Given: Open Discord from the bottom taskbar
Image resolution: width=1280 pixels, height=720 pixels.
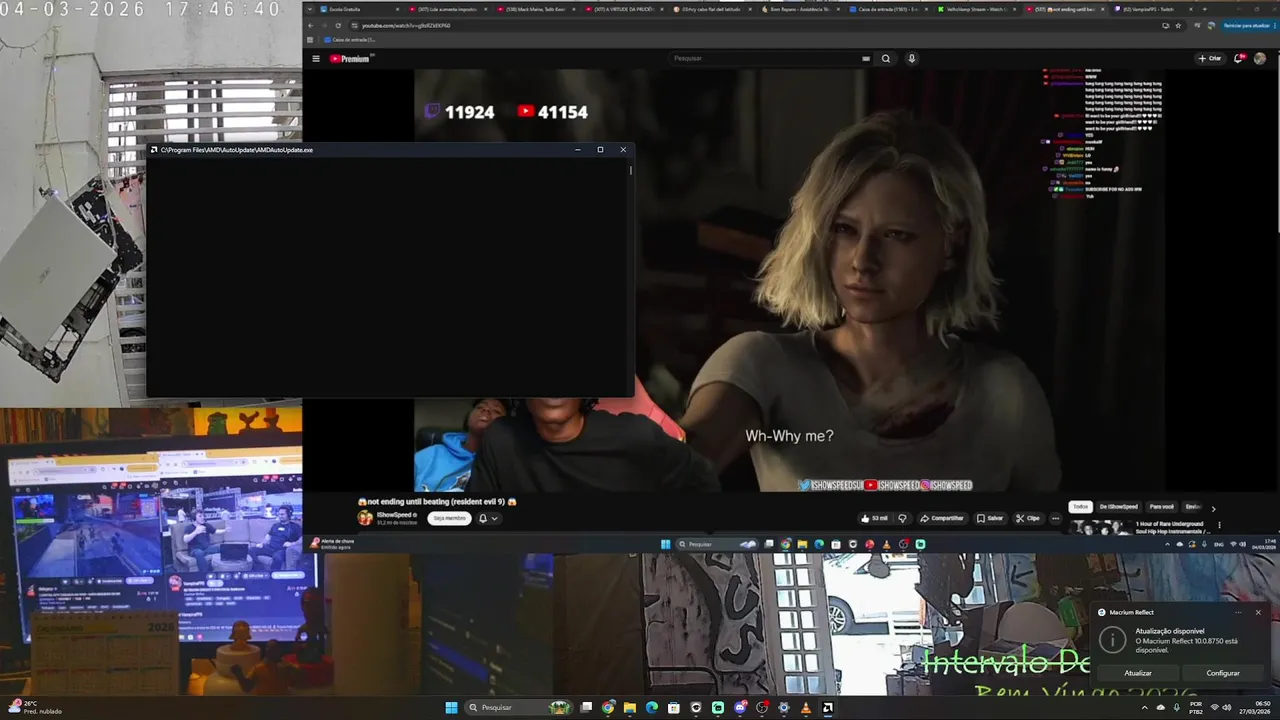Looking at the screenshot, I should tap(740, 707).
